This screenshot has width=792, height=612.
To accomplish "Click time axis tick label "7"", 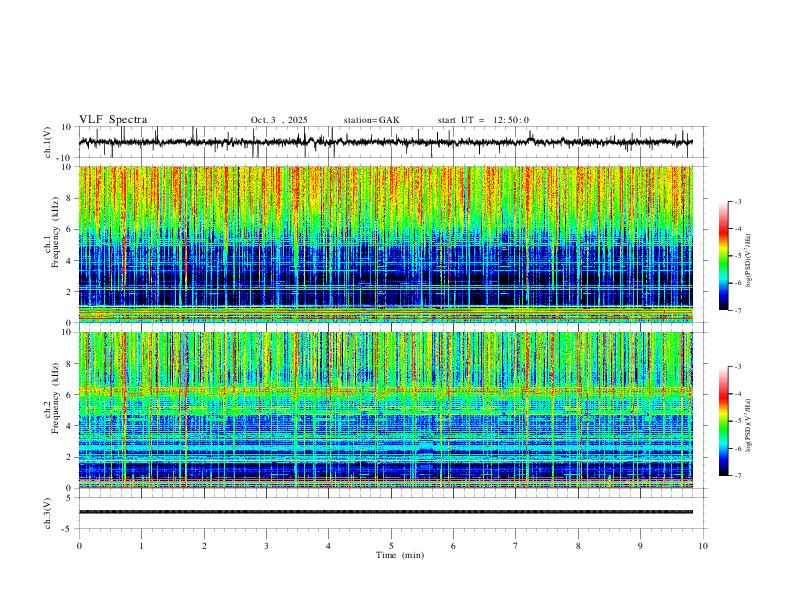I will [516, 546].
